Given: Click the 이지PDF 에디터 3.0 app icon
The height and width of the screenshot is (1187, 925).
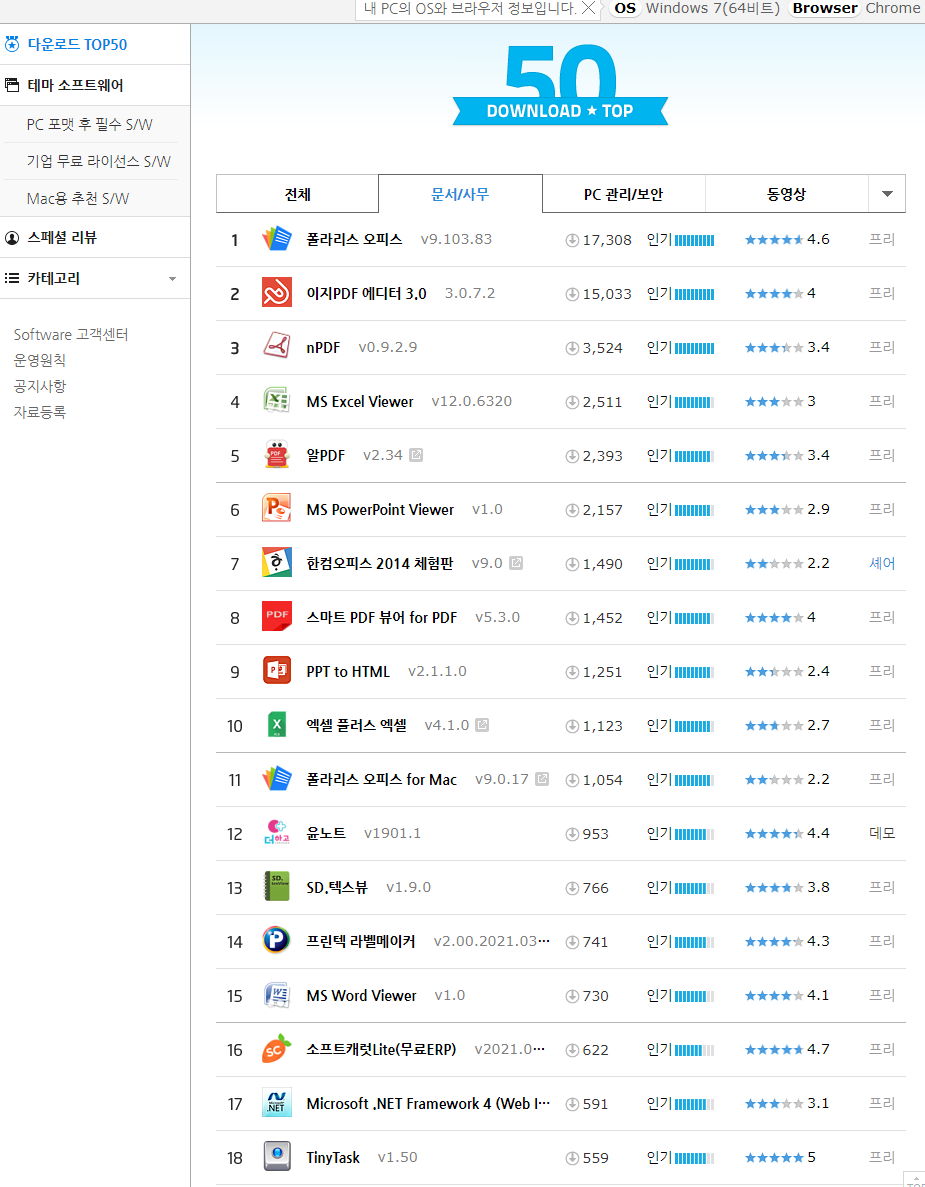Looking at the screenshot, I should point(276,293).
